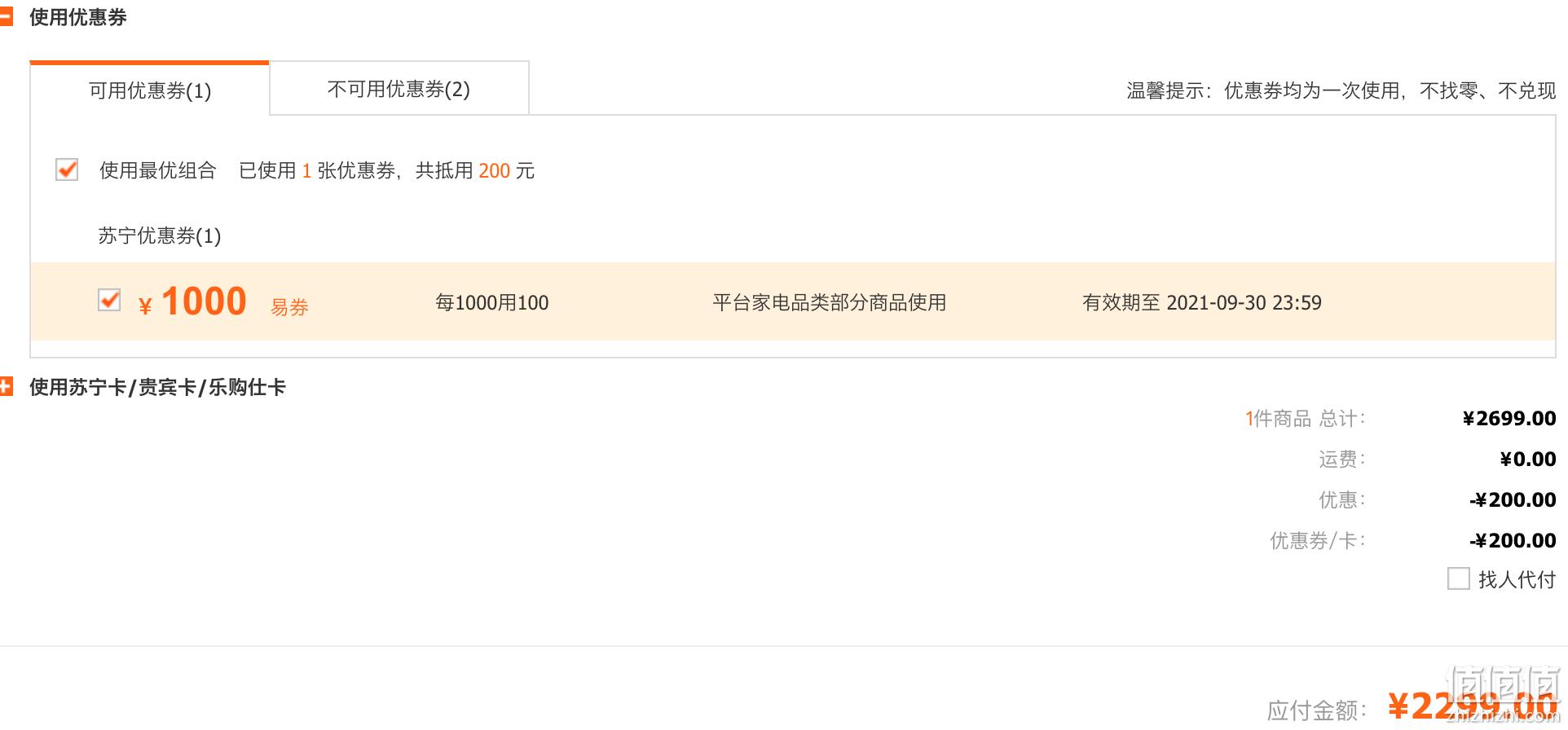
Task: Click the 使用苏宁卡/贵宾卡/乐购仕卡 heading text
Action: 157,387
